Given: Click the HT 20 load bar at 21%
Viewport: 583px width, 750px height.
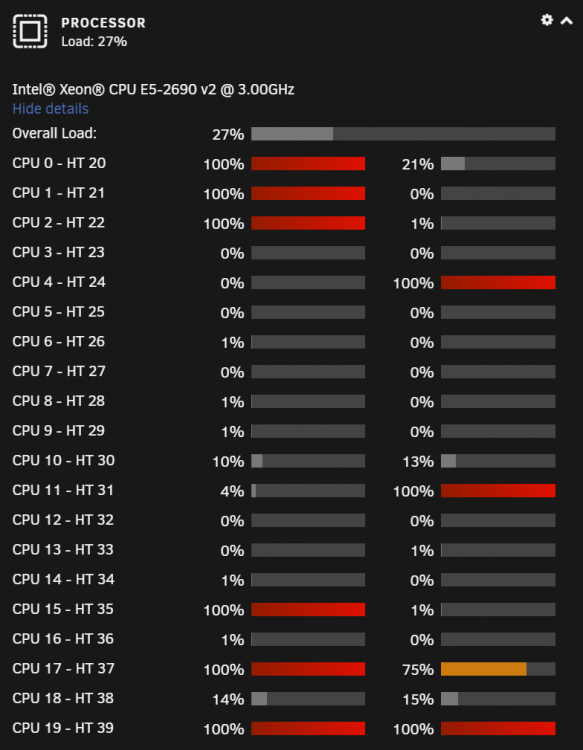Looking at the screenshot, I should (x=498, y=164).
